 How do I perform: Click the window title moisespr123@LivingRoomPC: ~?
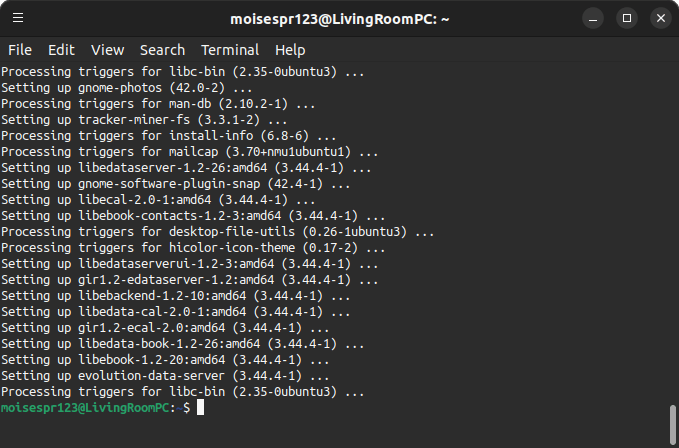pos(340,19)
